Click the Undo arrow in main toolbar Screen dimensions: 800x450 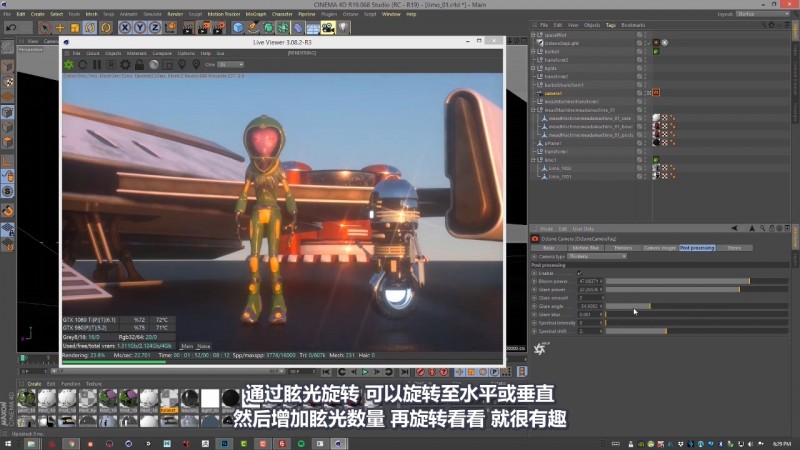pyautogui.click(x=12, y=28)
